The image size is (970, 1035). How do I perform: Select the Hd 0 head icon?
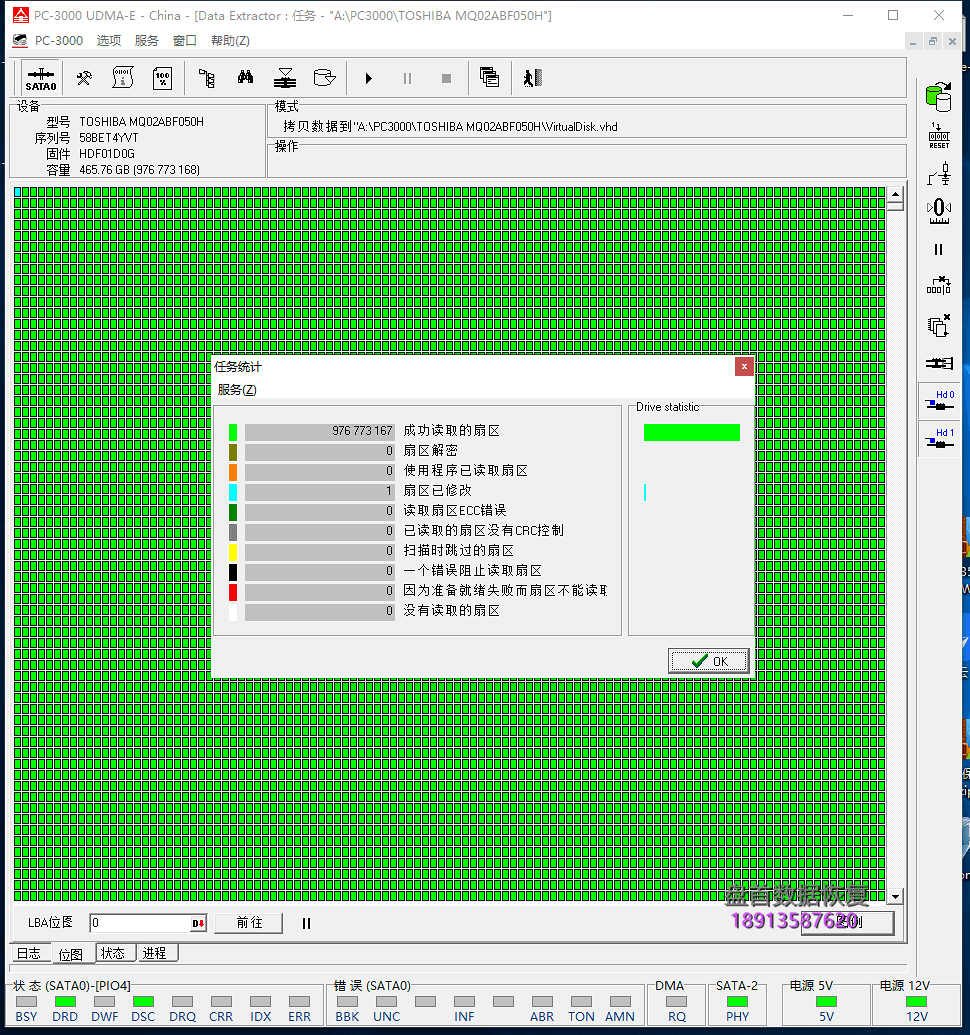pos(940,401)
